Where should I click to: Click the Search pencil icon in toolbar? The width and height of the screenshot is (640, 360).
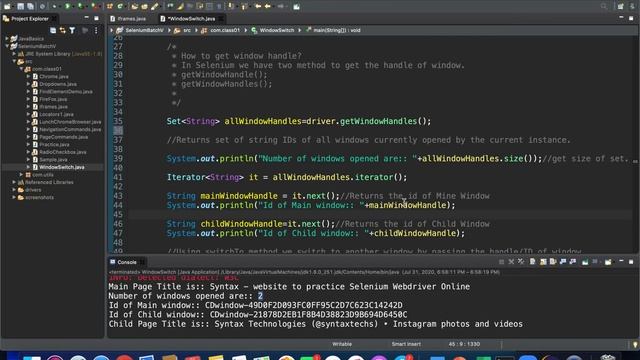point(155,7)
